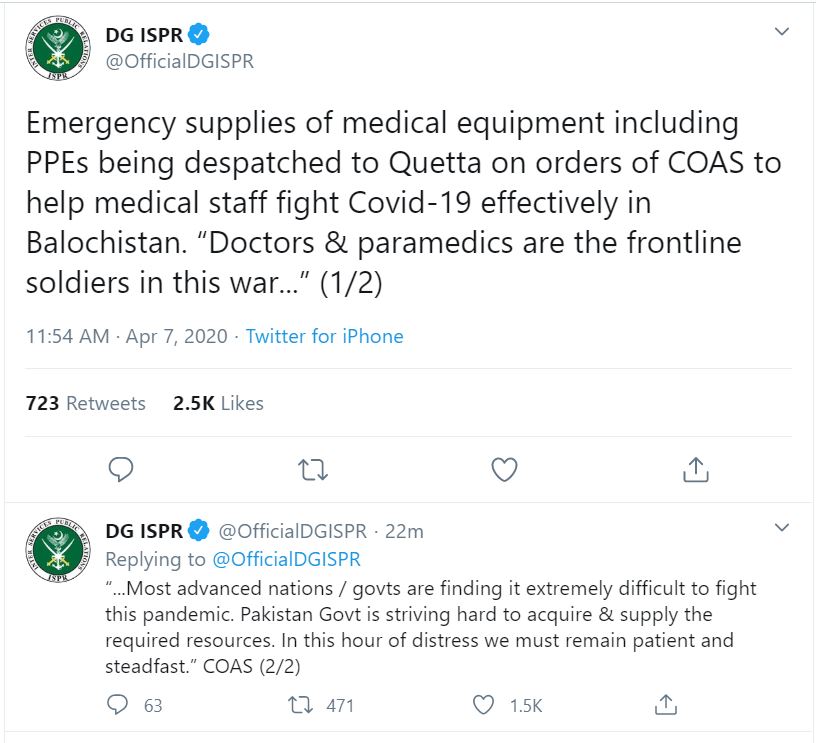Image resolution: width=816 pixels, height=743 pixels.
Task: Click verified badge beside reply's DG ISPR name
Action: click(x=198, y=530)
